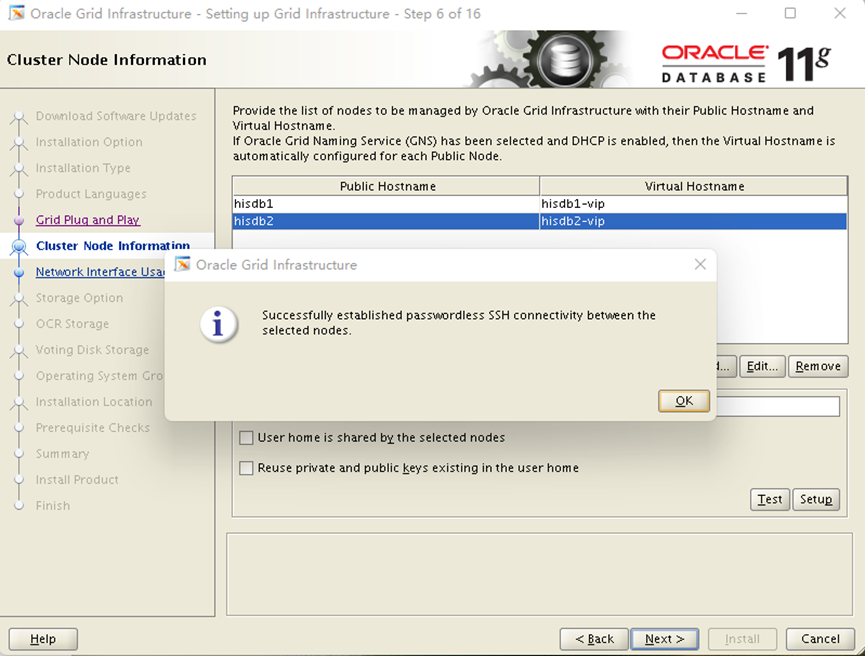This screenshot has height=656, width=865.
Task: Click the information icon in the dialog
Action: click(x=218, y=324)
